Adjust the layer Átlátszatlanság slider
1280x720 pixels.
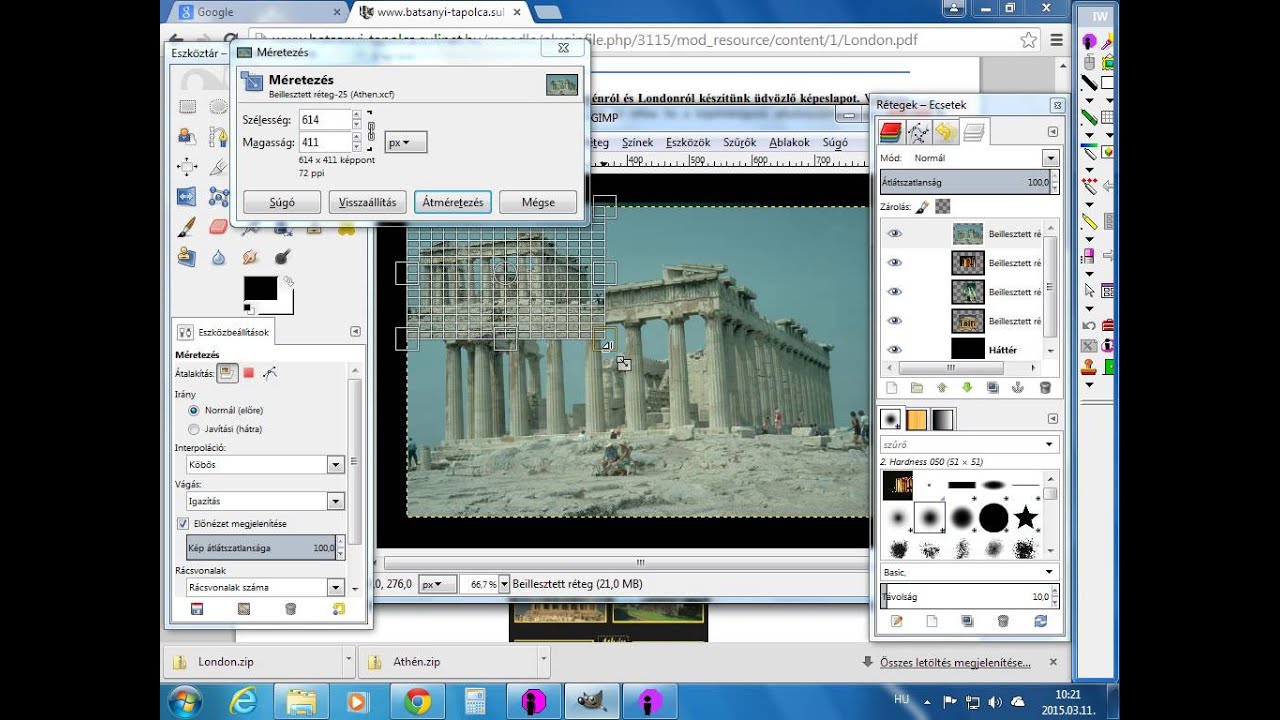968,183
